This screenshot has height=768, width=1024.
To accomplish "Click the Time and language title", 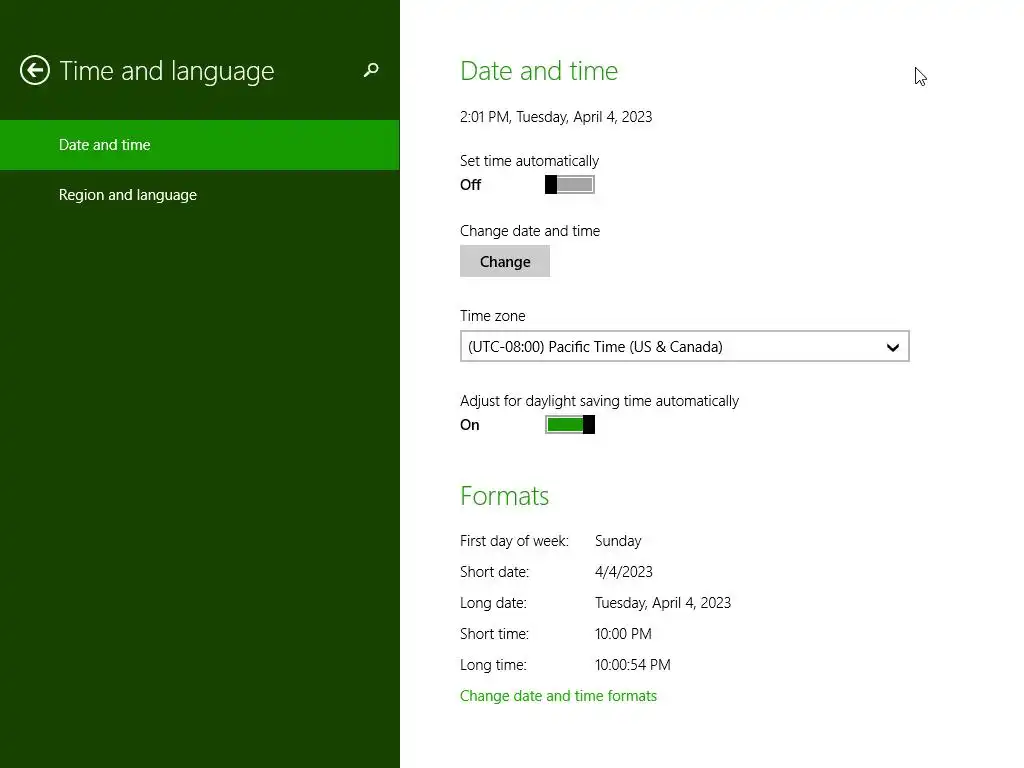I will (x=167, y=71).
